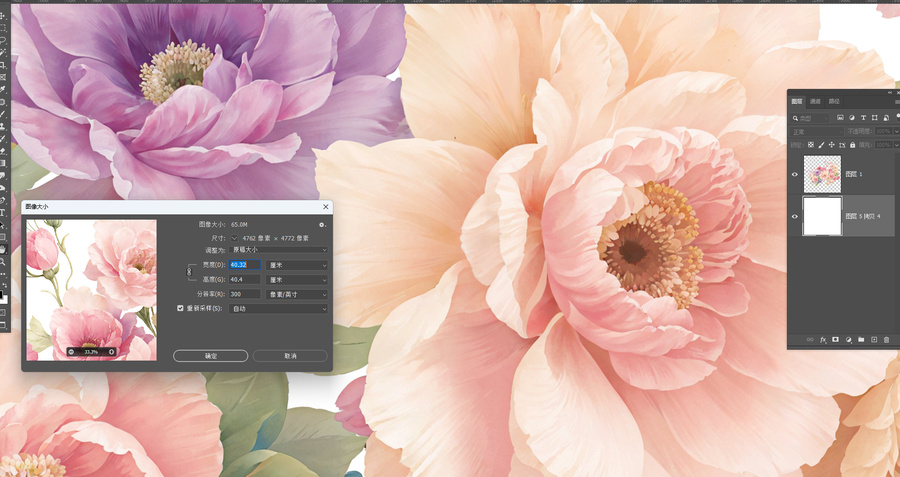Open the layer filter type dropdown
This screenshot has width=900, height=477.
coord(810,118)
